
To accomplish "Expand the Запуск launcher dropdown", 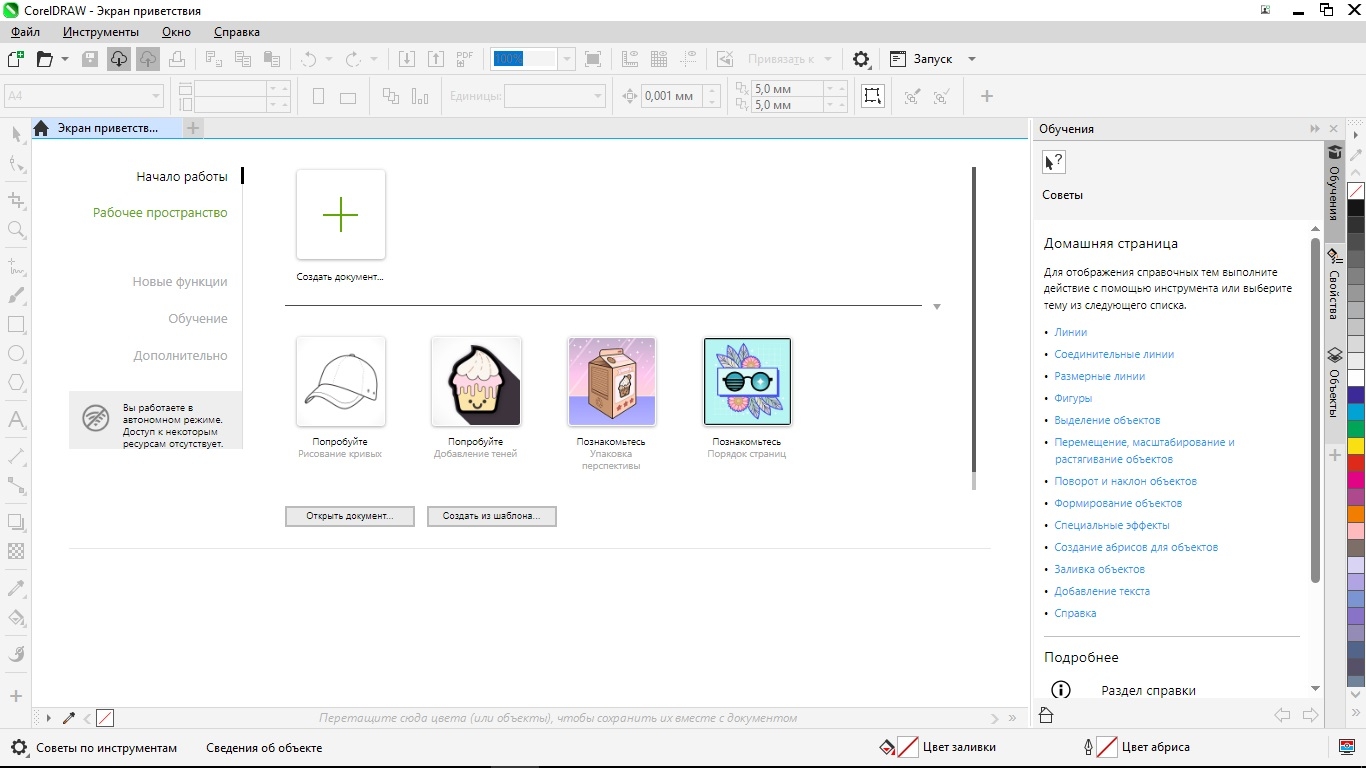I will (971, 59).
